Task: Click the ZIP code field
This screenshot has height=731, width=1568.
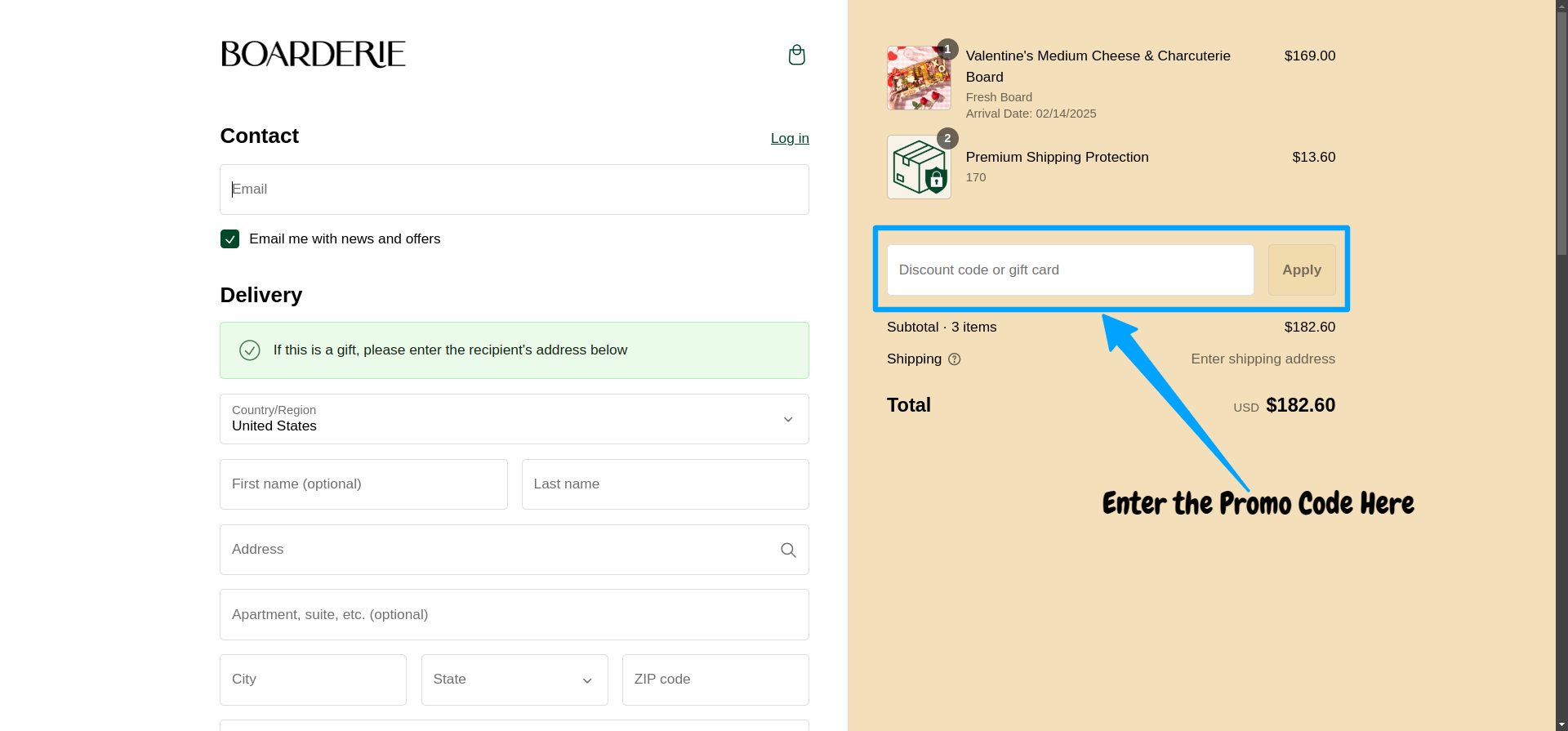Action: [715, 680]
